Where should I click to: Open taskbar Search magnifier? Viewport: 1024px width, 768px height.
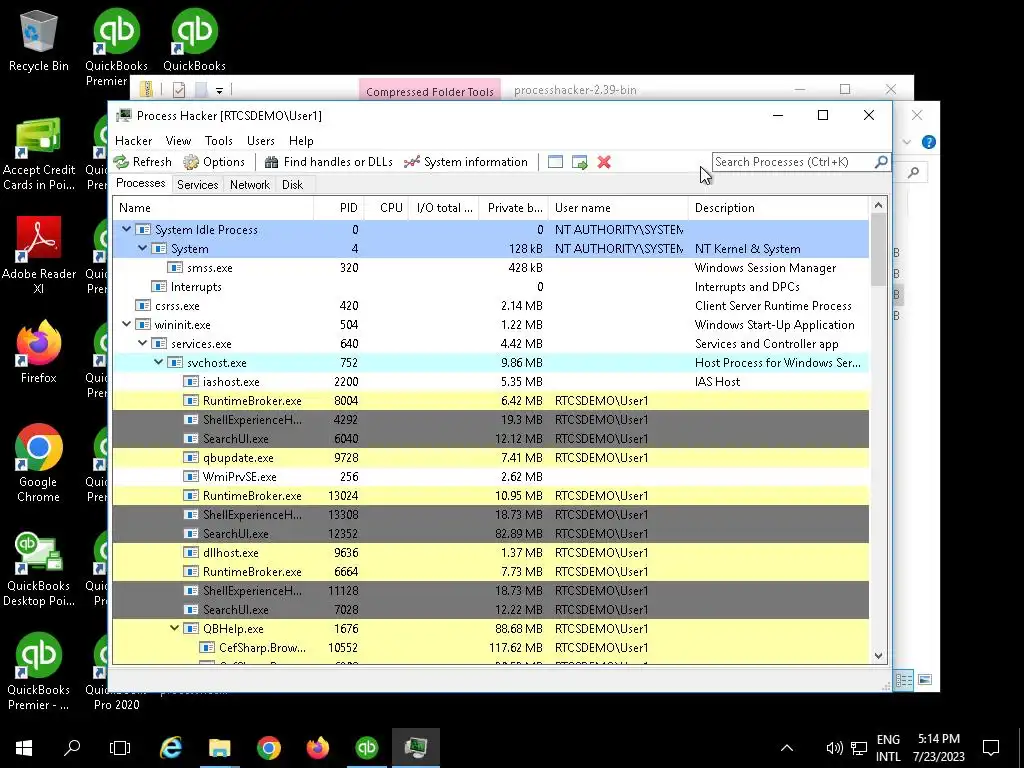click(72, 748)
